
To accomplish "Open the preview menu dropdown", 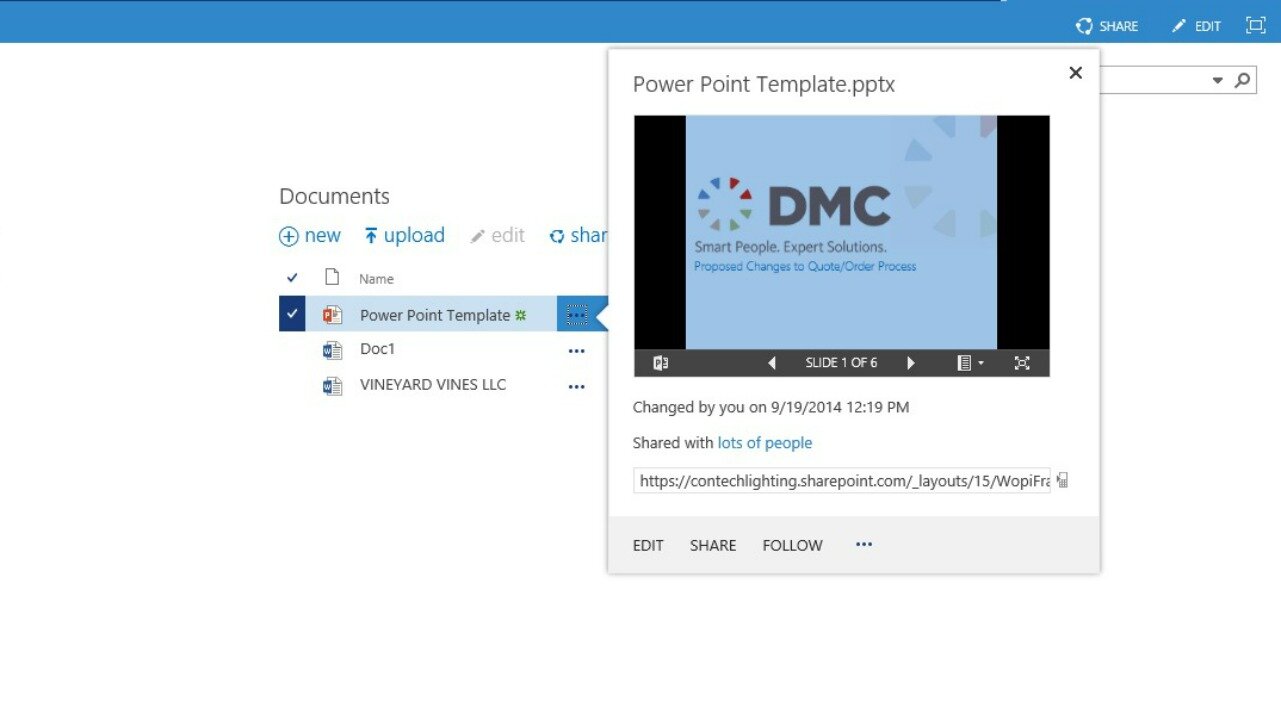I will [x=969, y=363].
